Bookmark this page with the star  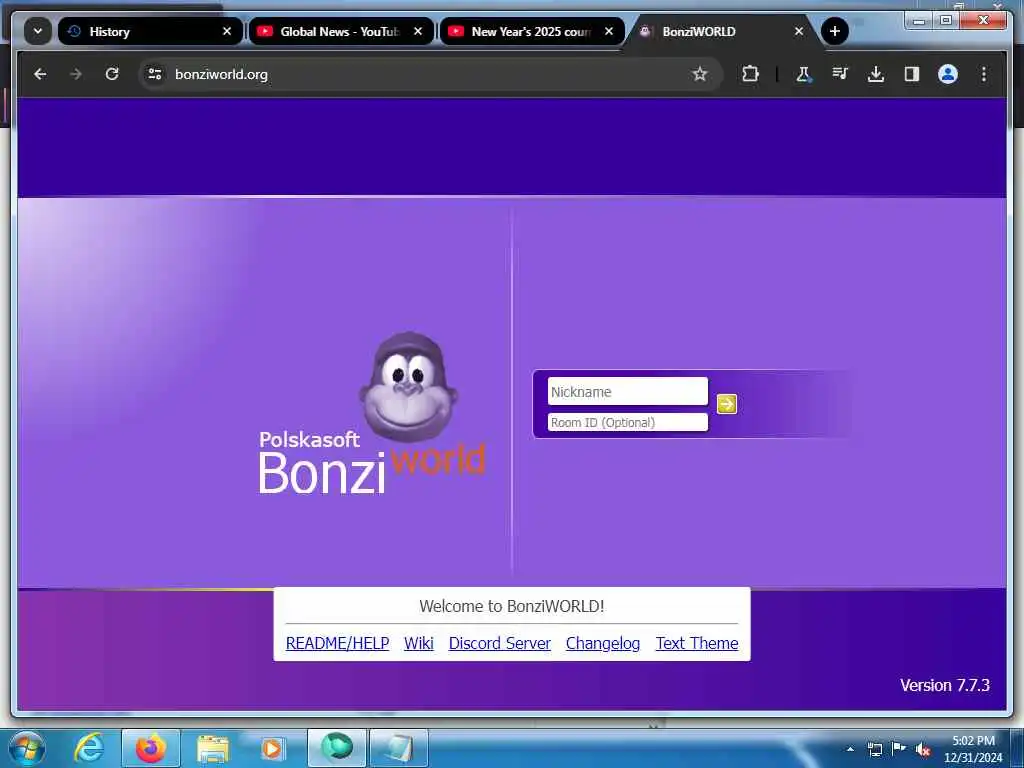[x=699, y=74]
